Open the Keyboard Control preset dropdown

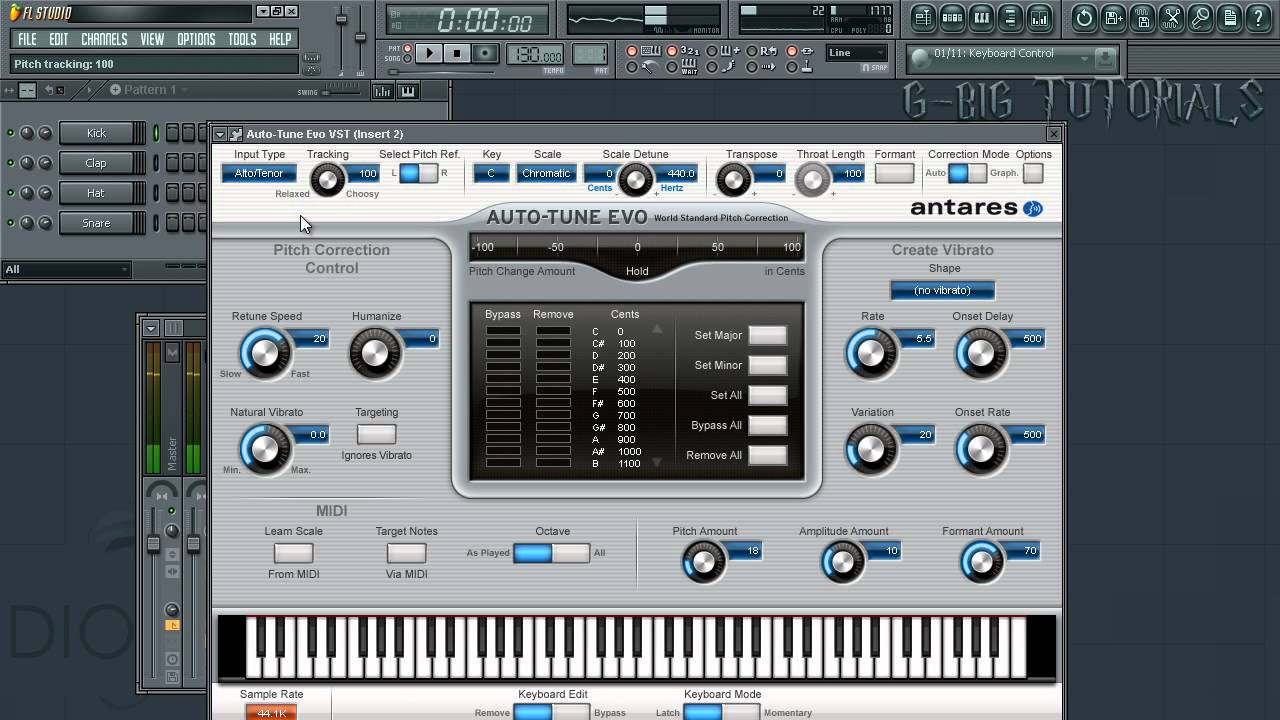[x=1012, y=58]
